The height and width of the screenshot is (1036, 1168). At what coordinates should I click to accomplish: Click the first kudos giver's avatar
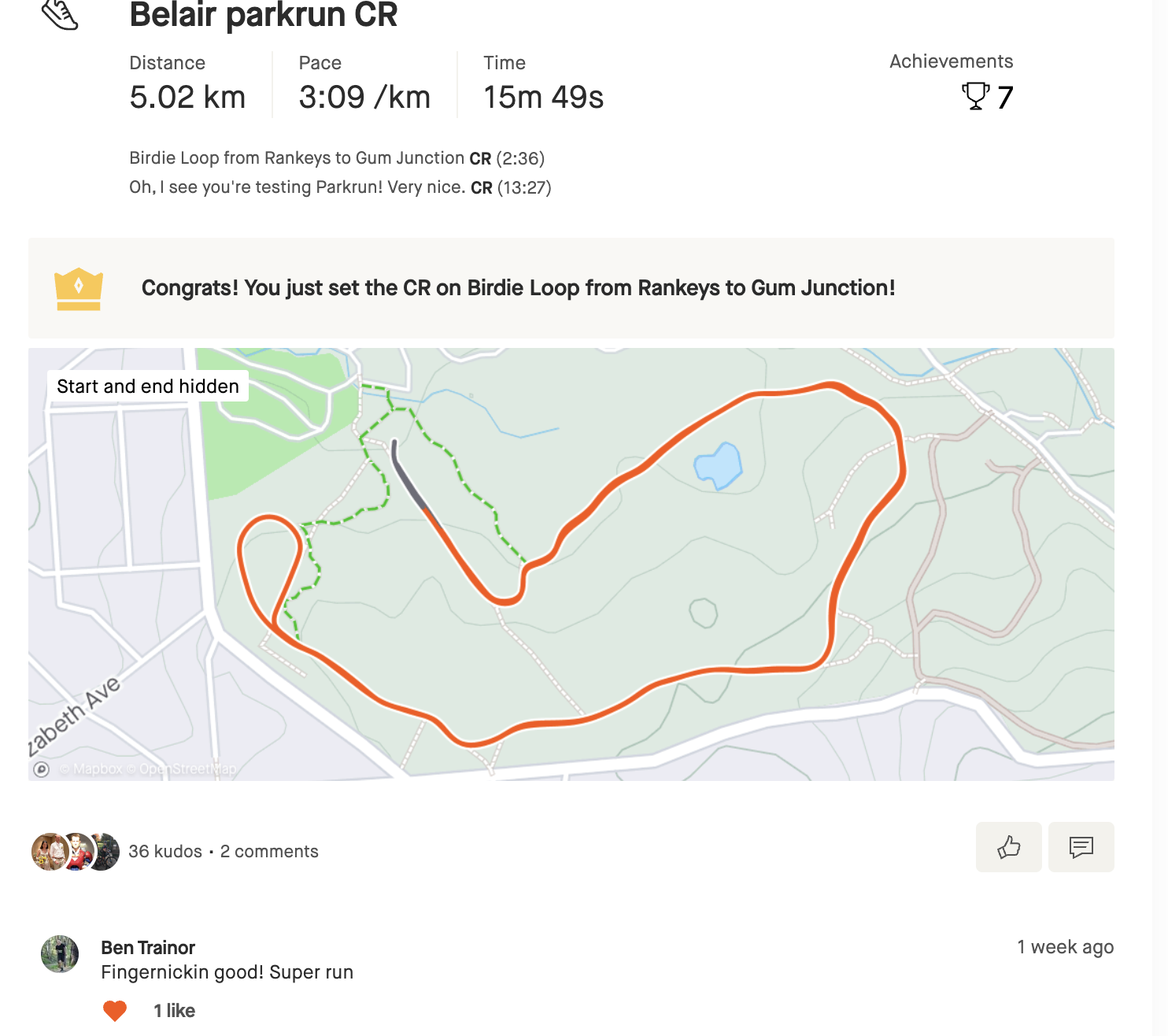pyautogui.click(x=49, y=851)
